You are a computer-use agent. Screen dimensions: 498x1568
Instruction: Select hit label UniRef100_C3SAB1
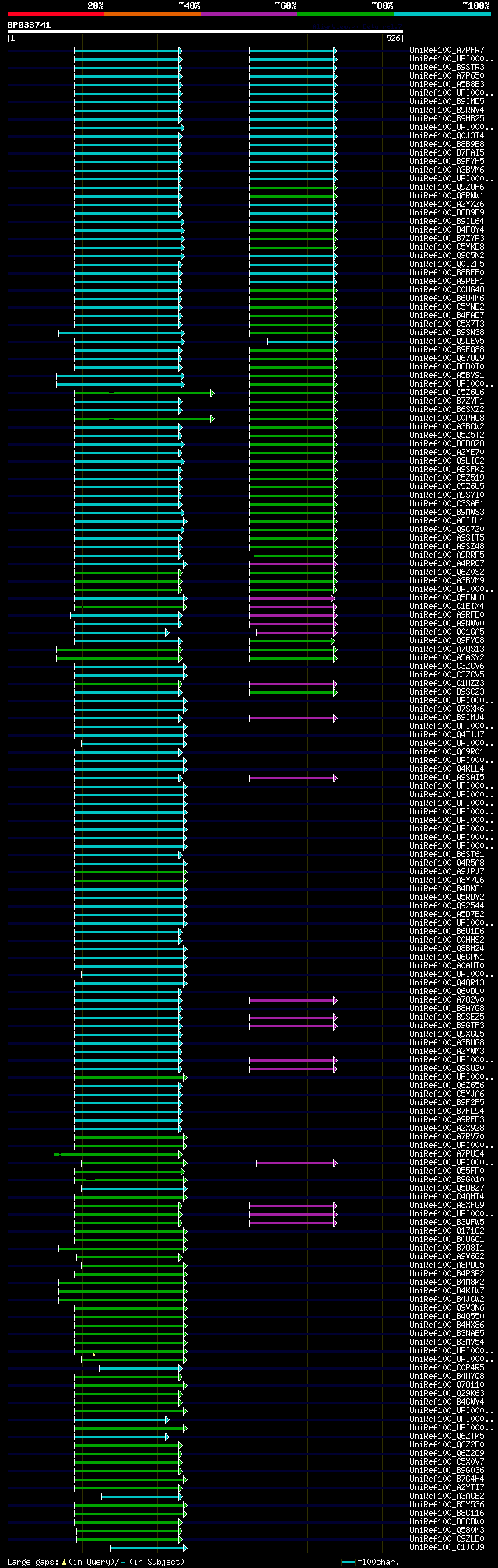click(447, 504)
